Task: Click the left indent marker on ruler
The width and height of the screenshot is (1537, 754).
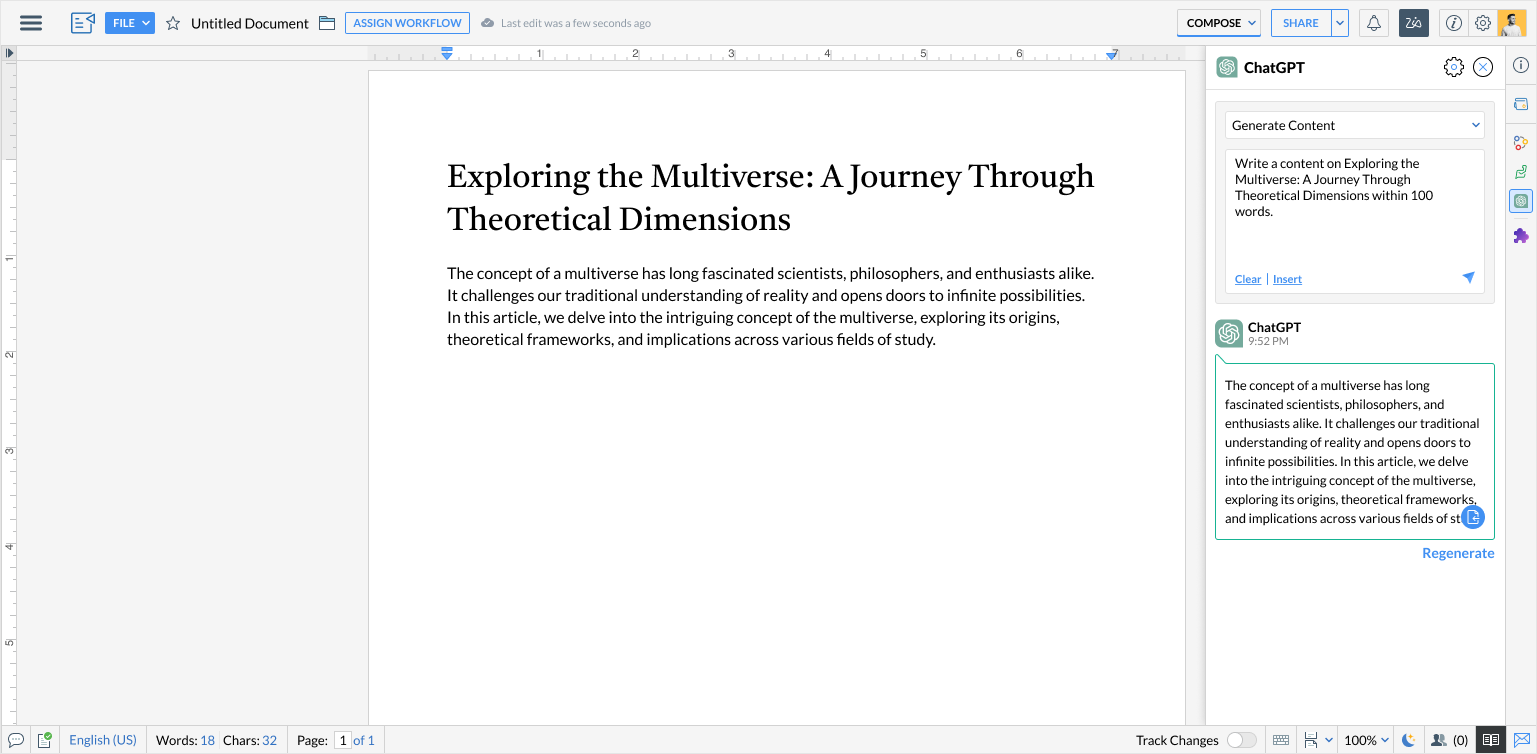Action: [x=447, y=53]
